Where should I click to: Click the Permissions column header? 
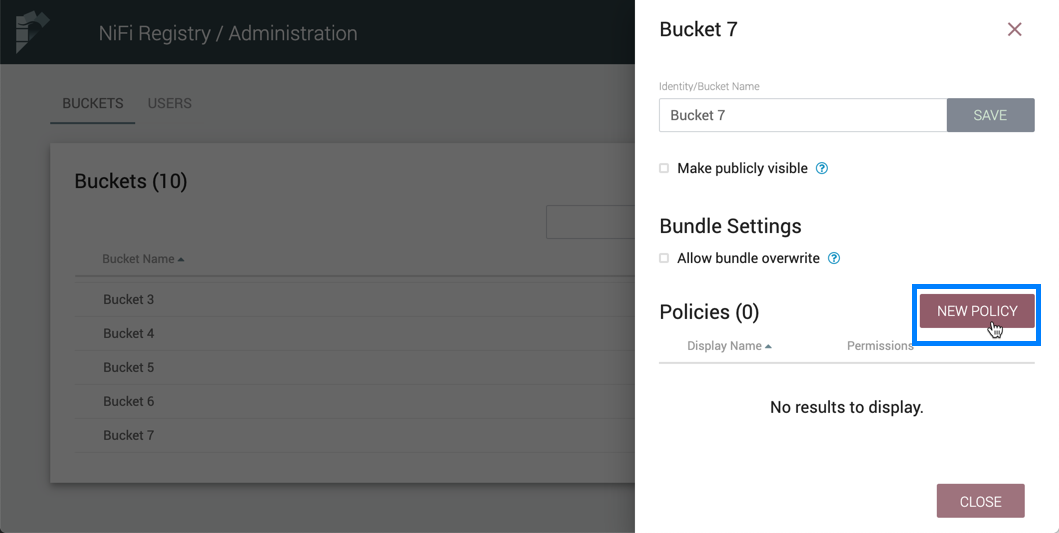(x=879, y=346)
